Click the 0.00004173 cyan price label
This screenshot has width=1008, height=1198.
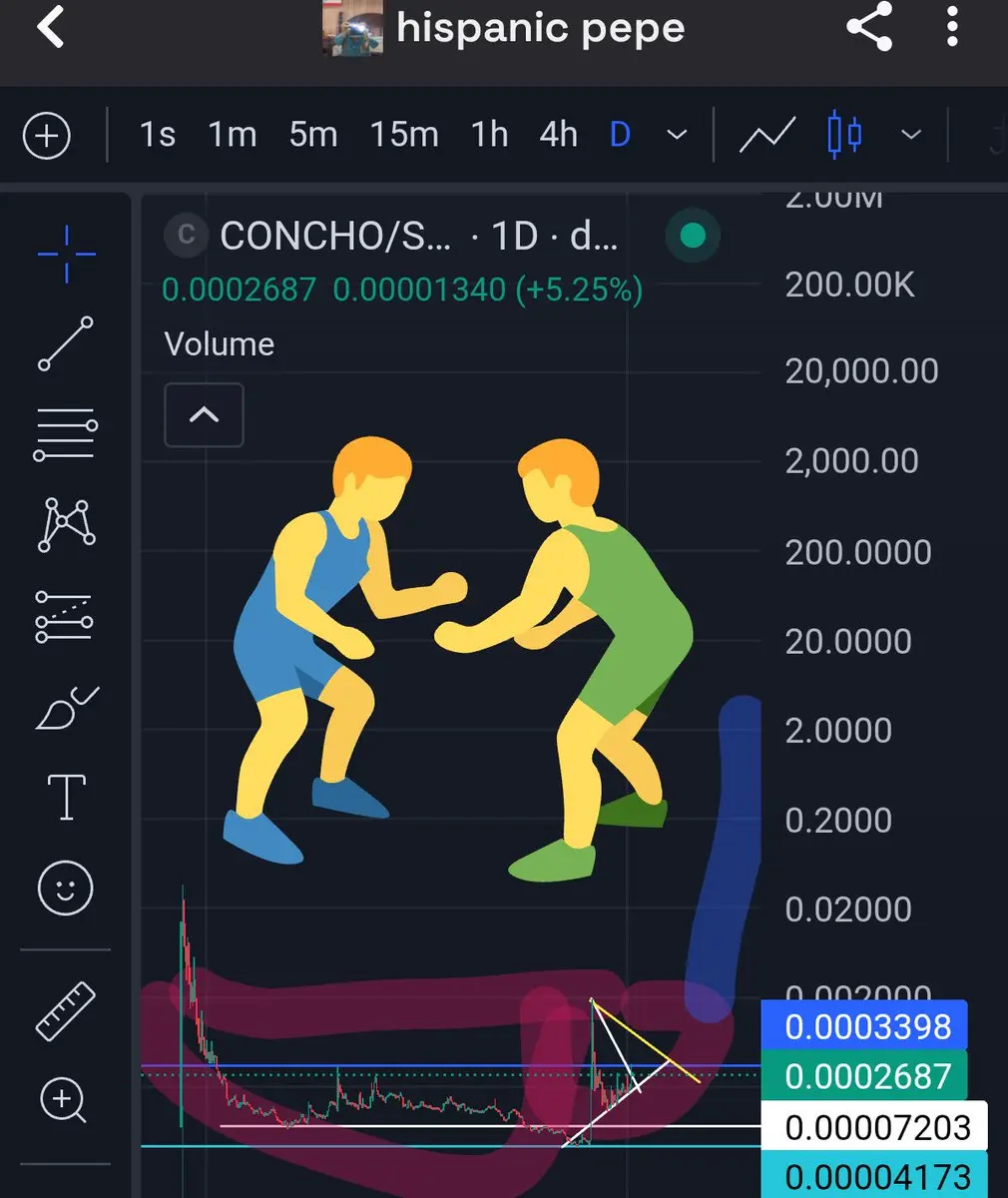coord(874,1175)
